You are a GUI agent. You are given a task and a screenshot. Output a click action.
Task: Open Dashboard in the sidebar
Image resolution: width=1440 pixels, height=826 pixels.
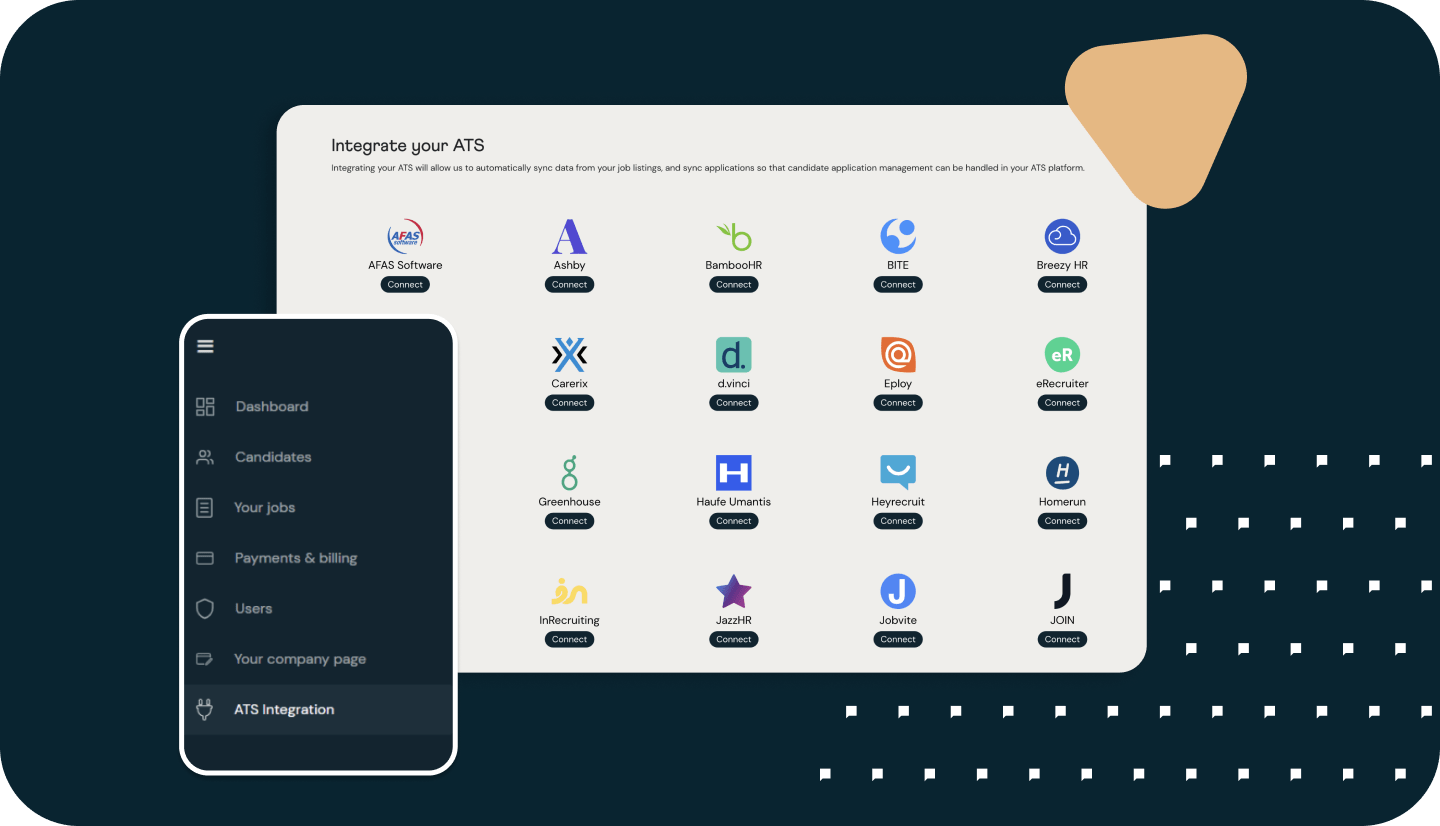pos(320,406)
